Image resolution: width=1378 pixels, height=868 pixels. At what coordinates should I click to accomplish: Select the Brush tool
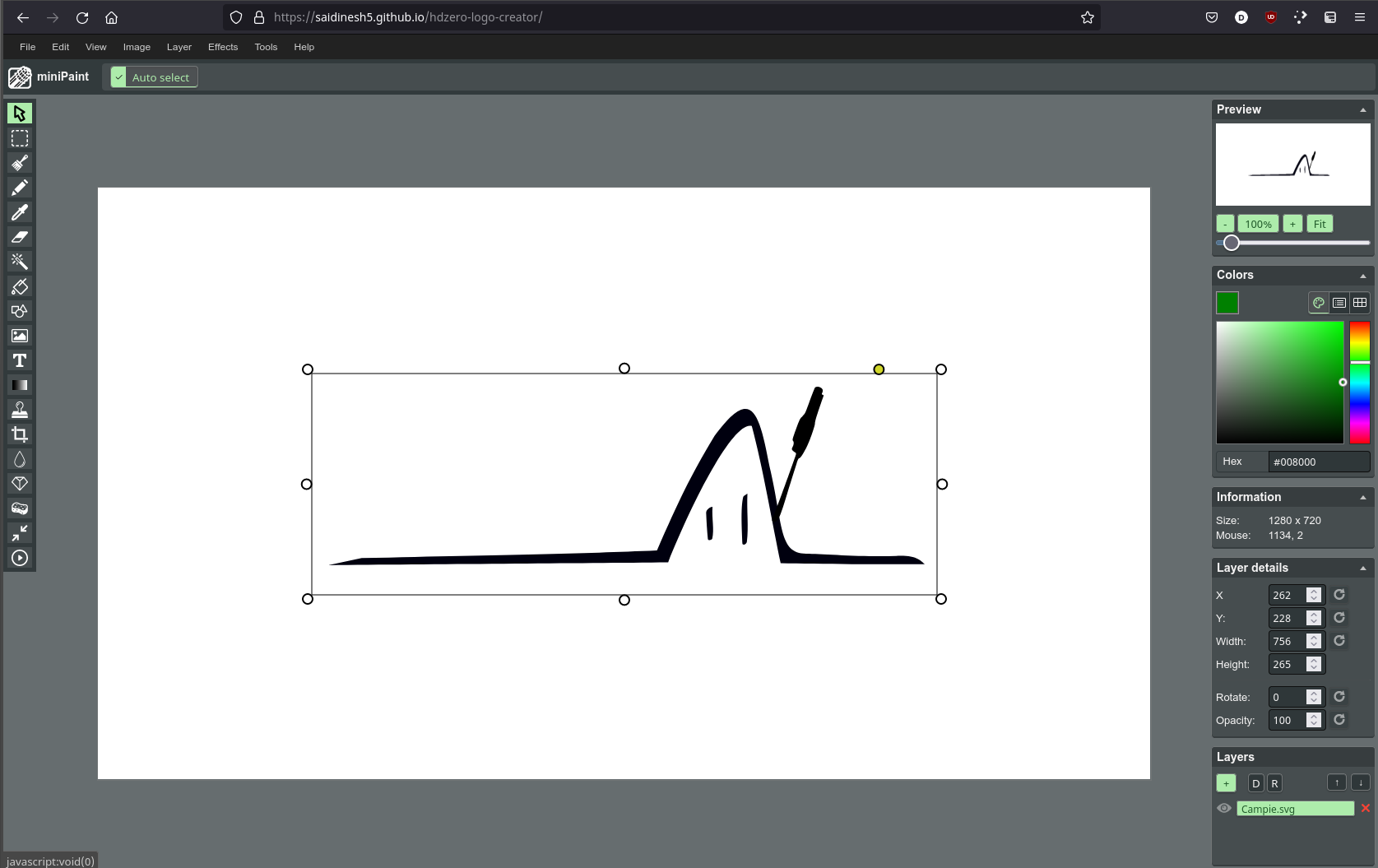pyautogui.click(x=20, y=163)
